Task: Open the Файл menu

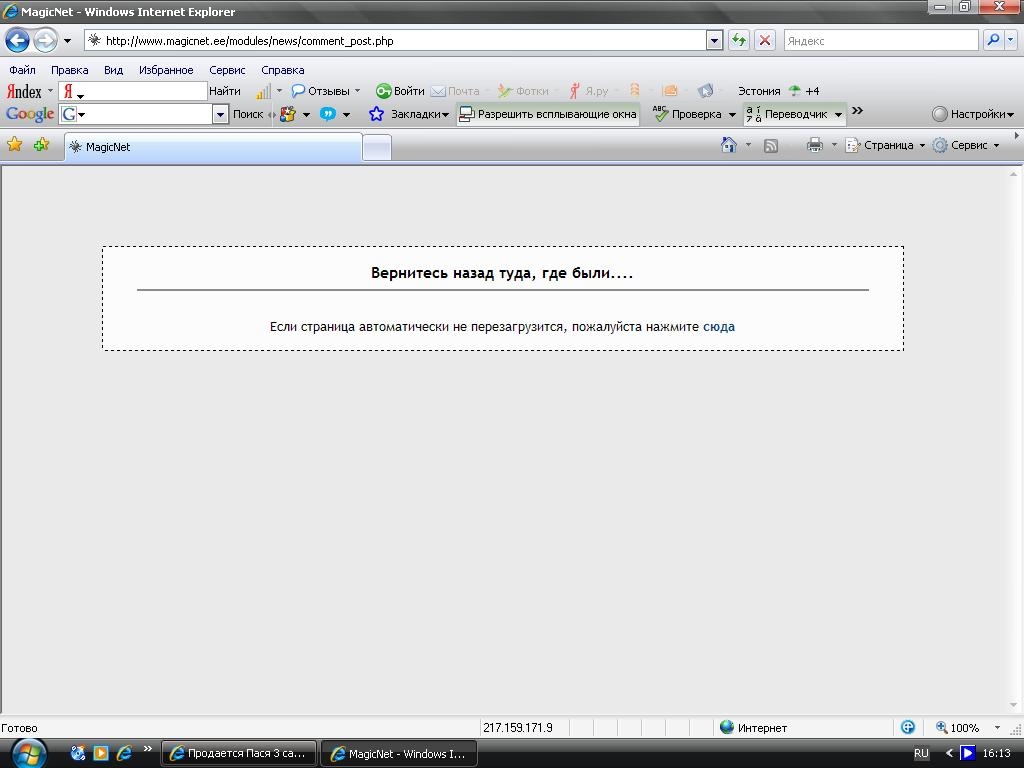Action: (x=22, y=70)
